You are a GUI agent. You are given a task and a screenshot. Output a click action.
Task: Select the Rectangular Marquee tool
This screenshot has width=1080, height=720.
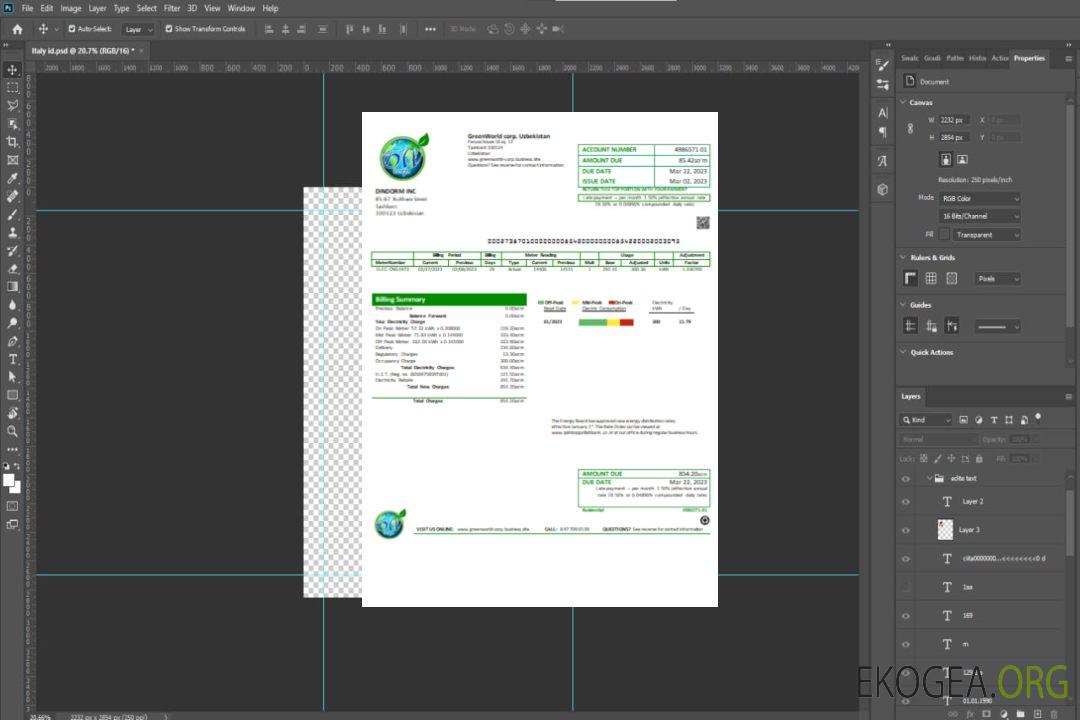click(12, 88)
